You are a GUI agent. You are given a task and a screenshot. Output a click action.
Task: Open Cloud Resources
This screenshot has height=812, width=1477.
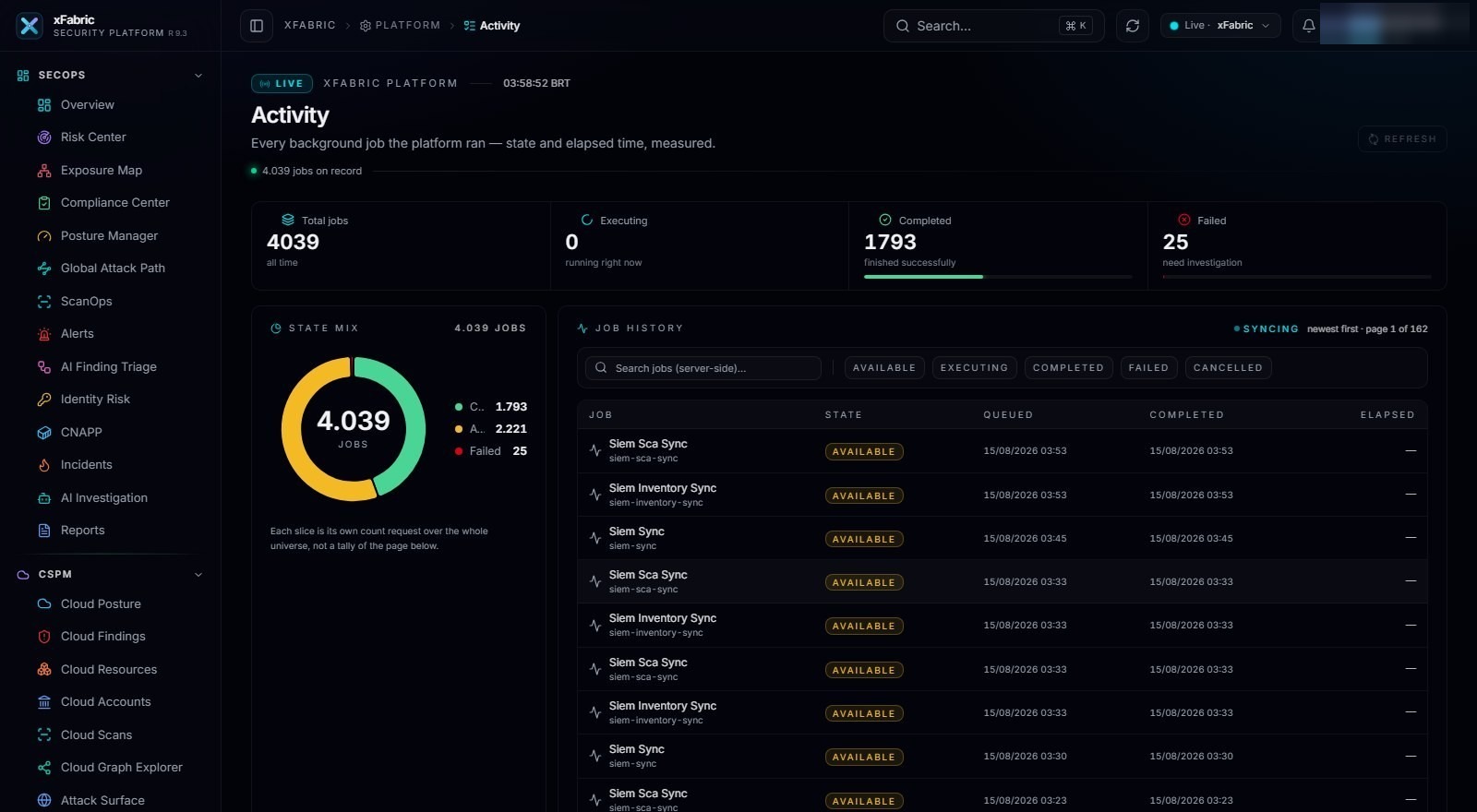pyautogui.click(x=110, y=670)
